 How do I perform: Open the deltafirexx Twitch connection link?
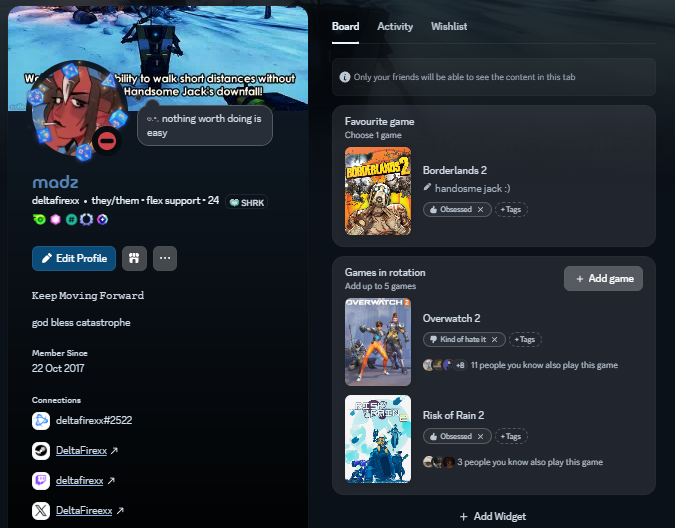(x=80, y=481)
